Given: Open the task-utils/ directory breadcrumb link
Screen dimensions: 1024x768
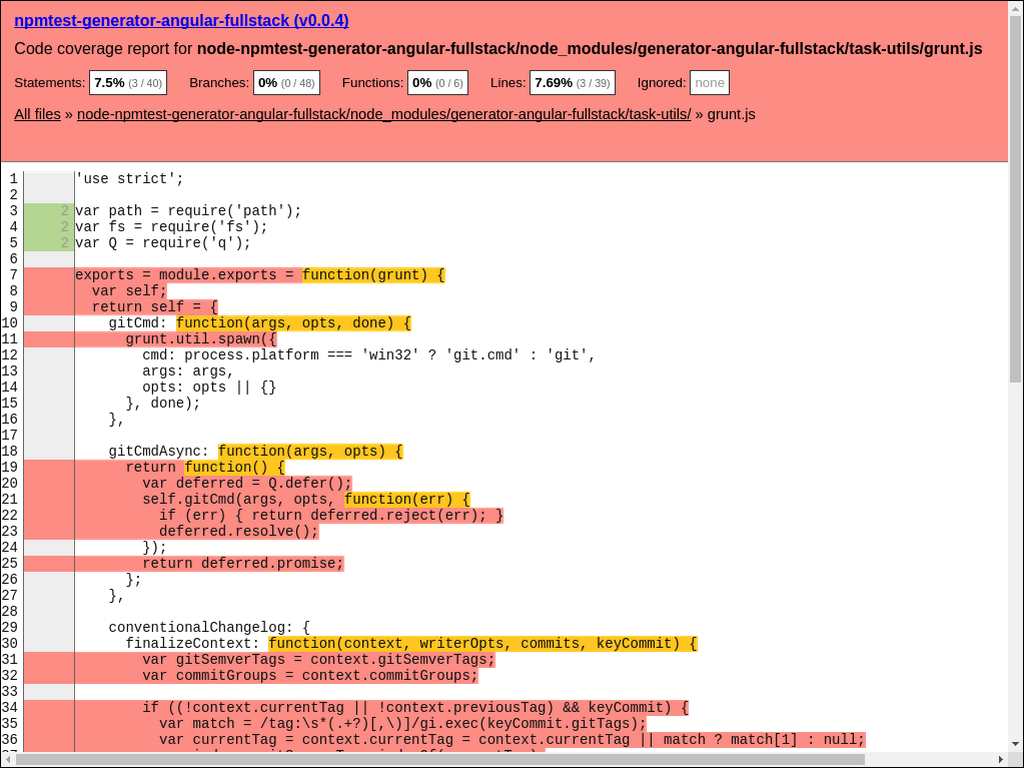Looking at the screenshot, I should tap(383, 114).
